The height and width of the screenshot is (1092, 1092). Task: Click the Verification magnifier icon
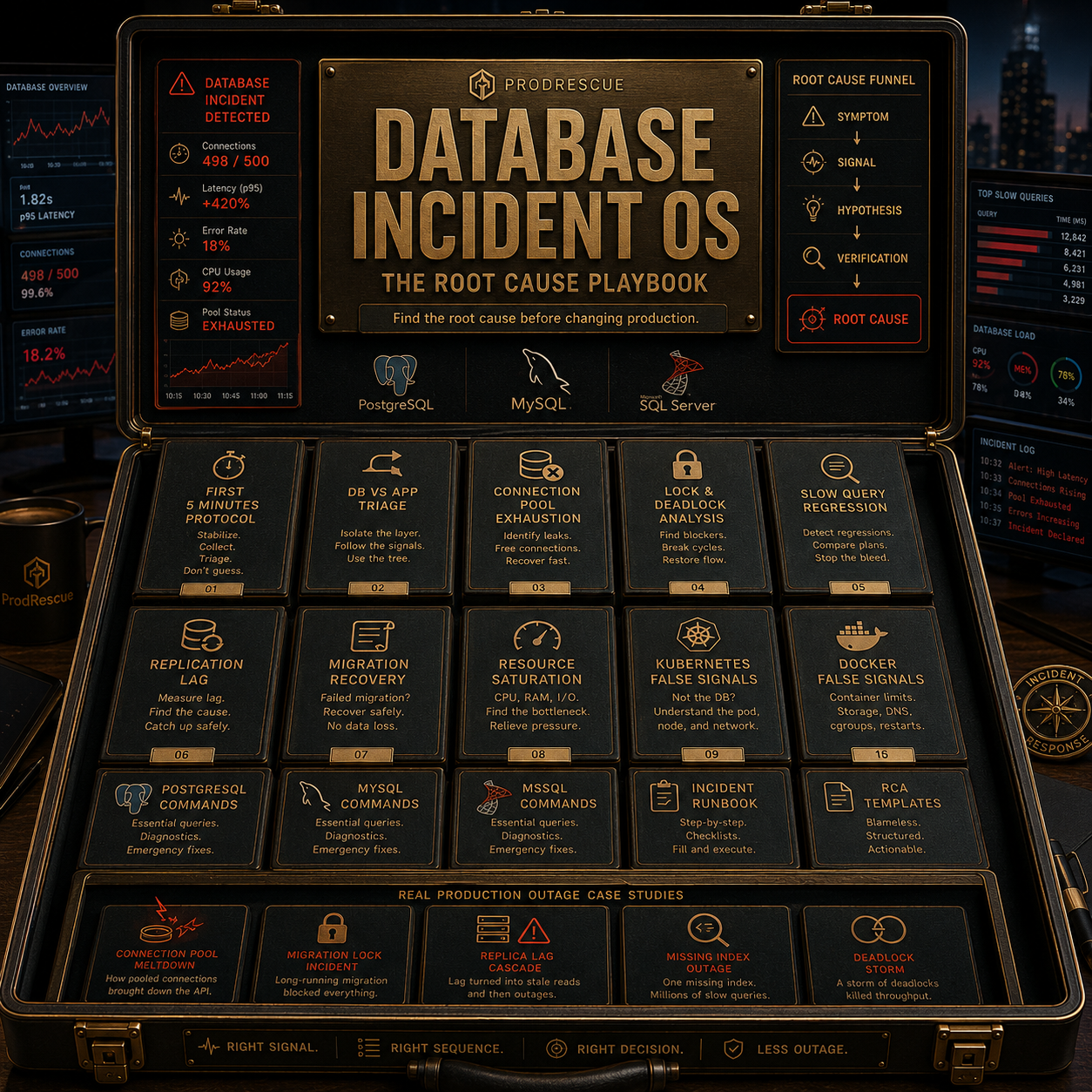point(813,258)
